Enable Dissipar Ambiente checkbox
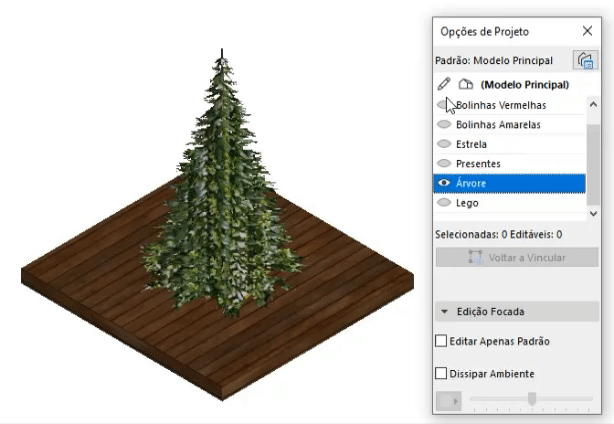 click(x=441, y=373)
